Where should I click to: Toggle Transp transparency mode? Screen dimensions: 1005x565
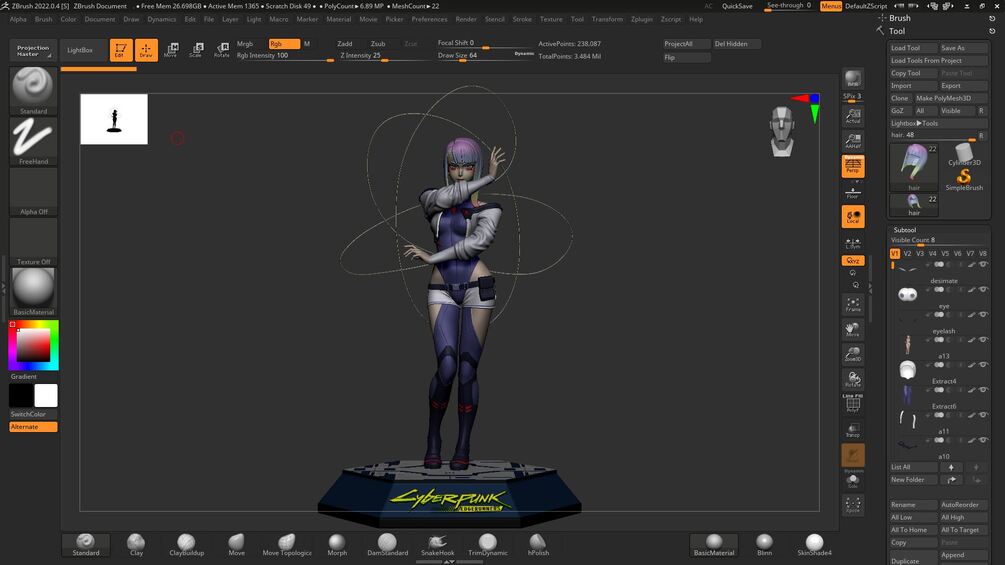coord(852,430)
